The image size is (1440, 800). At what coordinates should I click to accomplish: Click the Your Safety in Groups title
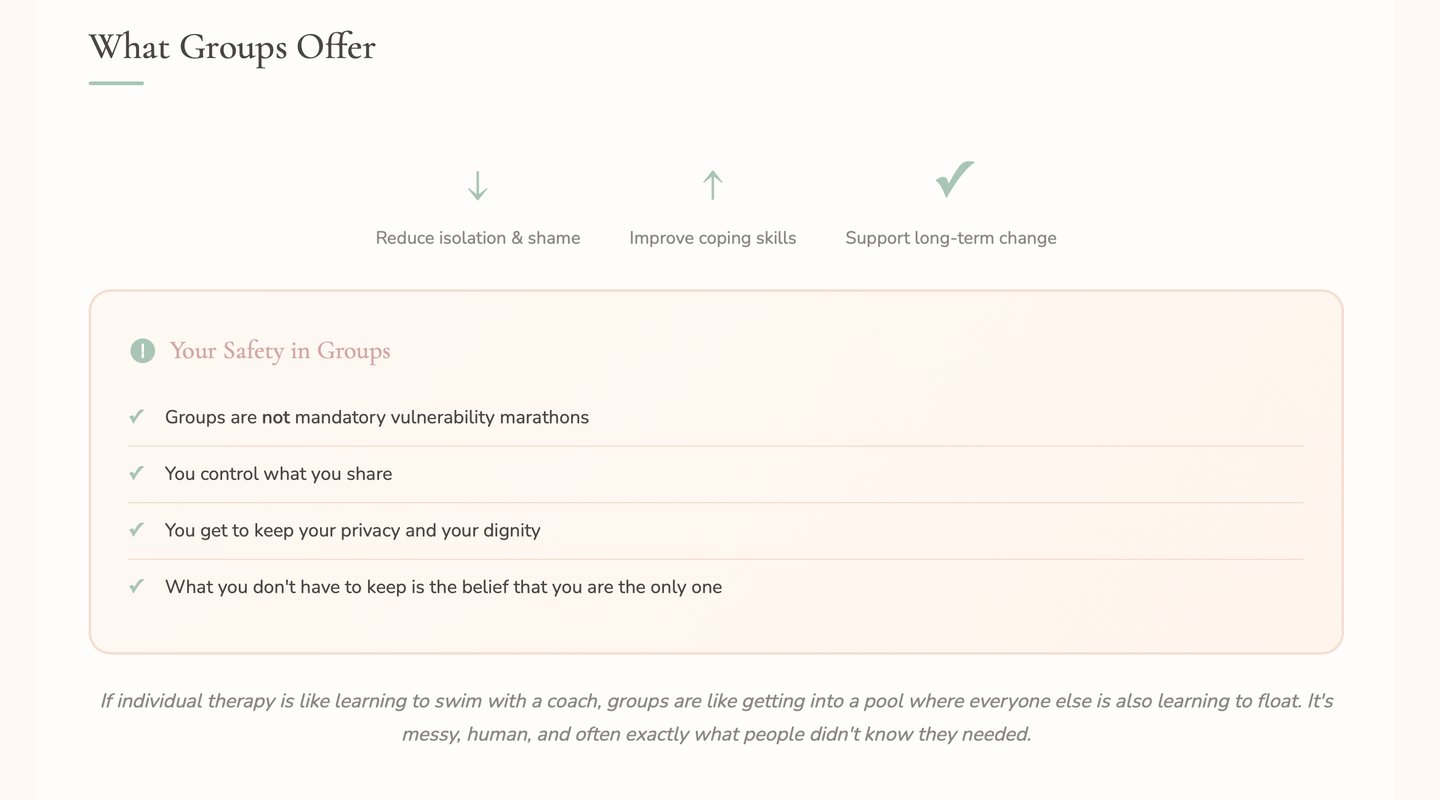click(280, 351)
